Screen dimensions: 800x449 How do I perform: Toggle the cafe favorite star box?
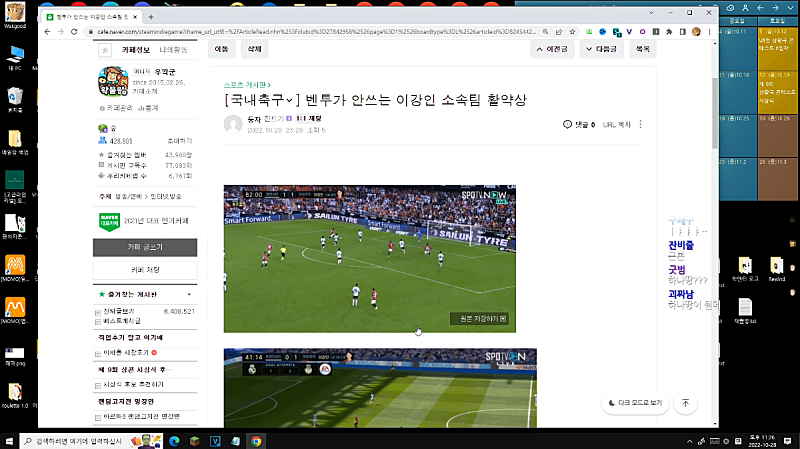105,50
